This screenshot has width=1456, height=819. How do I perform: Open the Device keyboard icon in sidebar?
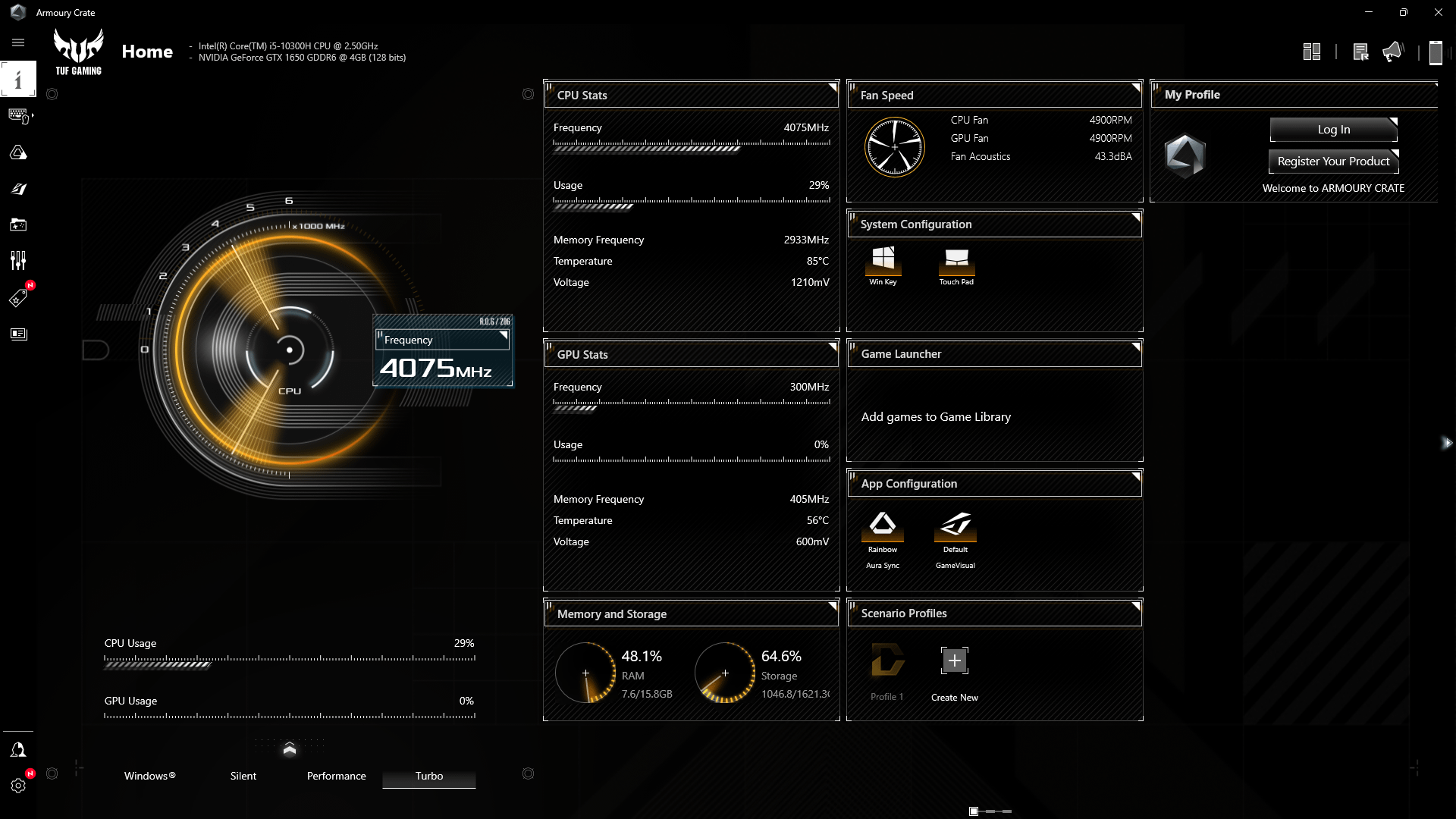pos(18,116)
